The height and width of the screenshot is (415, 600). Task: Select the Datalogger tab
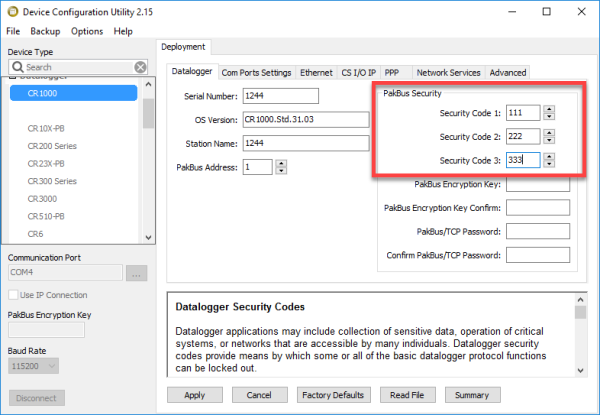coord(192,72)
